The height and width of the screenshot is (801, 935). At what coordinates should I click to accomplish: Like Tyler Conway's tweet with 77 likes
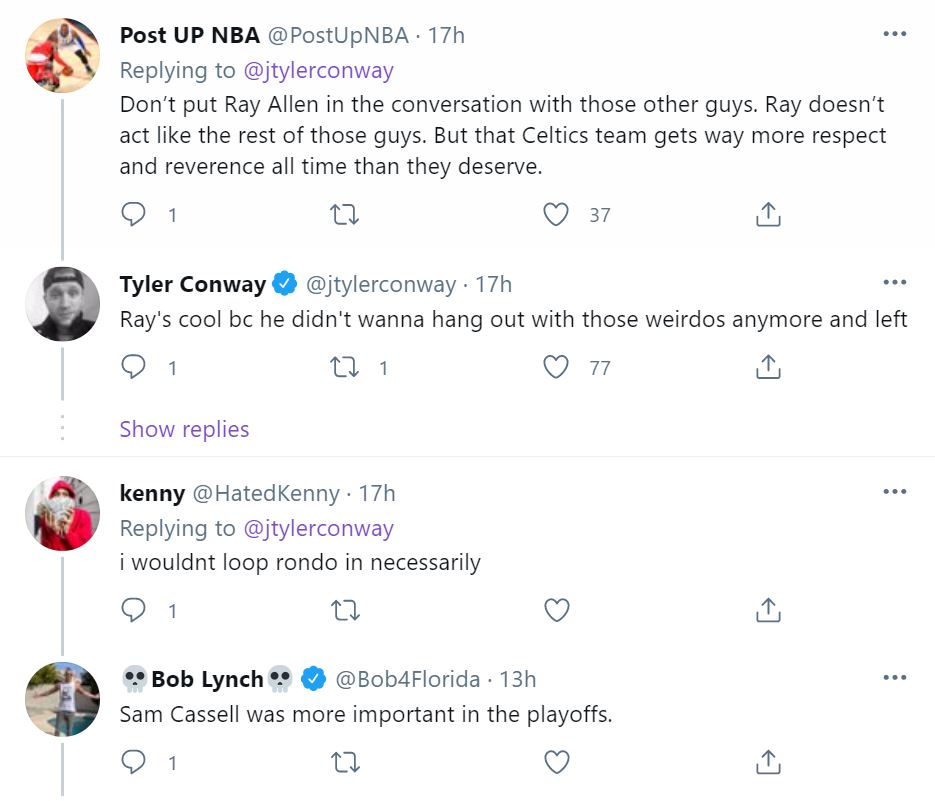556,368
